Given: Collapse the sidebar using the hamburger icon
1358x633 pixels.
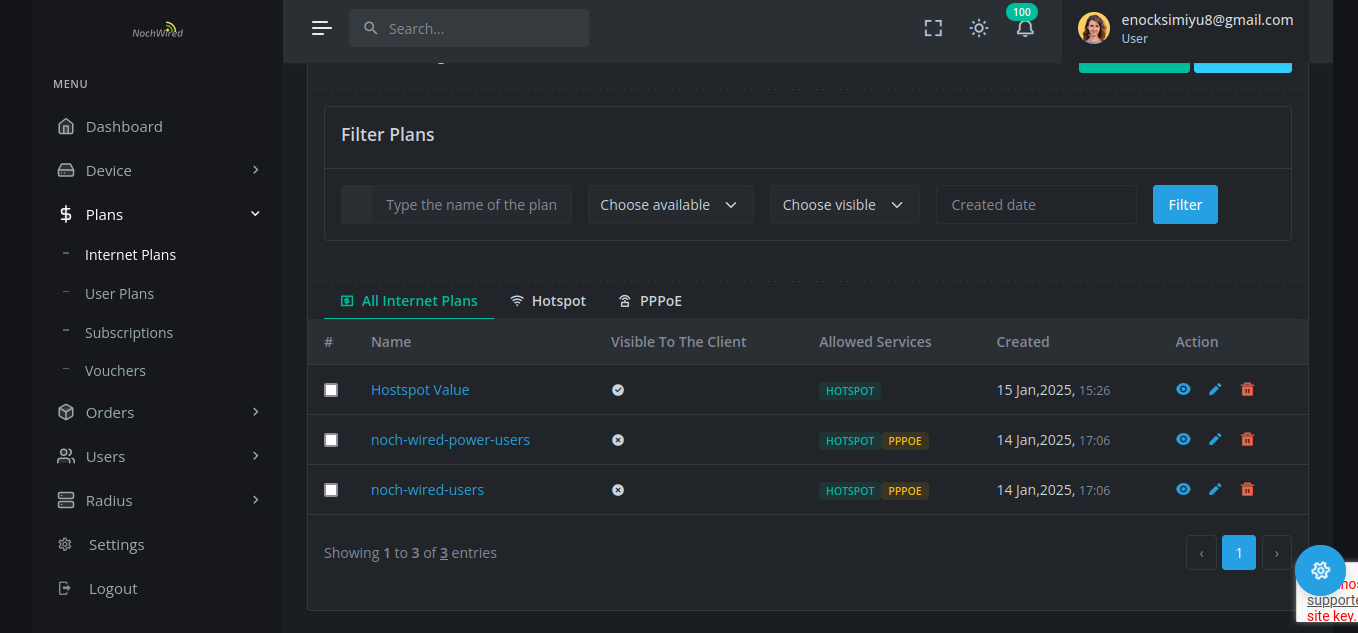Looking at the screenshot, I should pyautogui.click(x=321, y=27).
